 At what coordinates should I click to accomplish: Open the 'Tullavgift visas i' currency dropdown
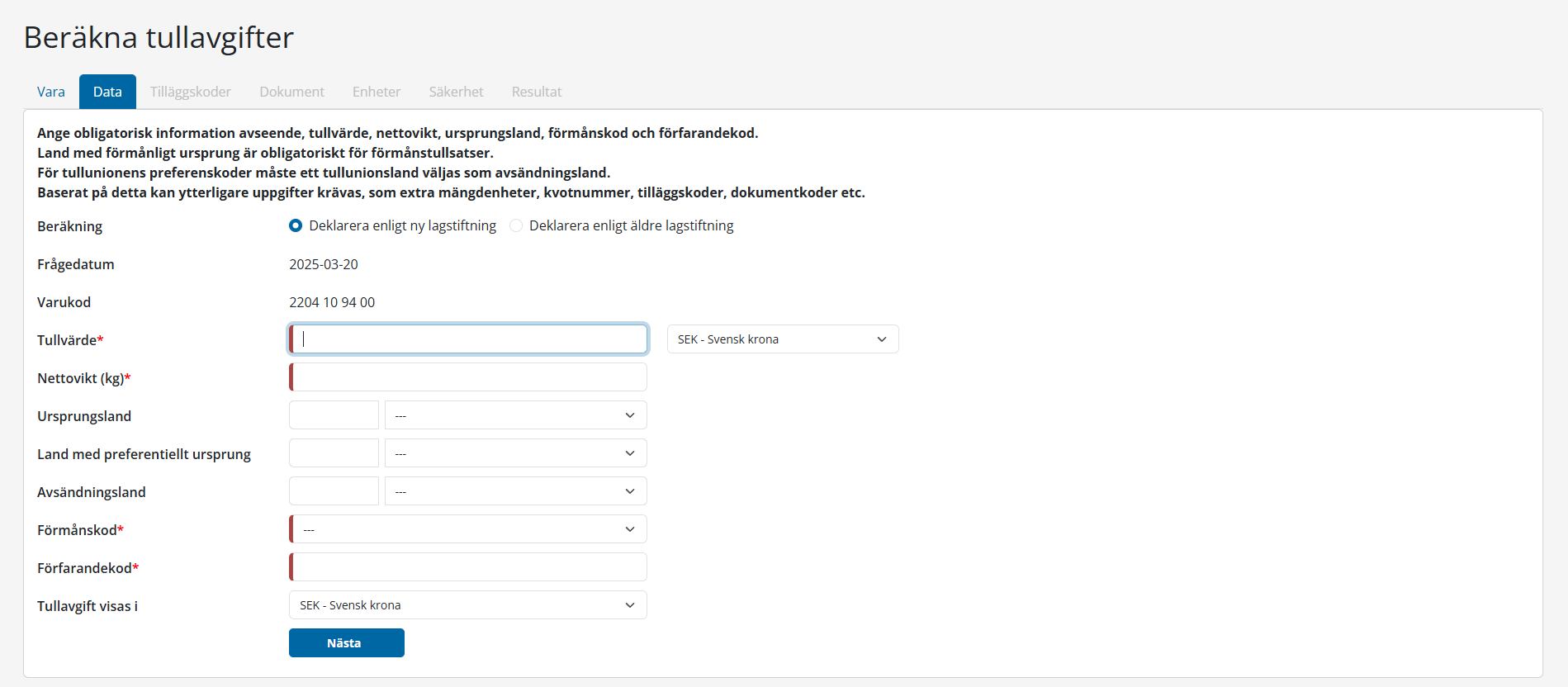click(x=468, y=605)
